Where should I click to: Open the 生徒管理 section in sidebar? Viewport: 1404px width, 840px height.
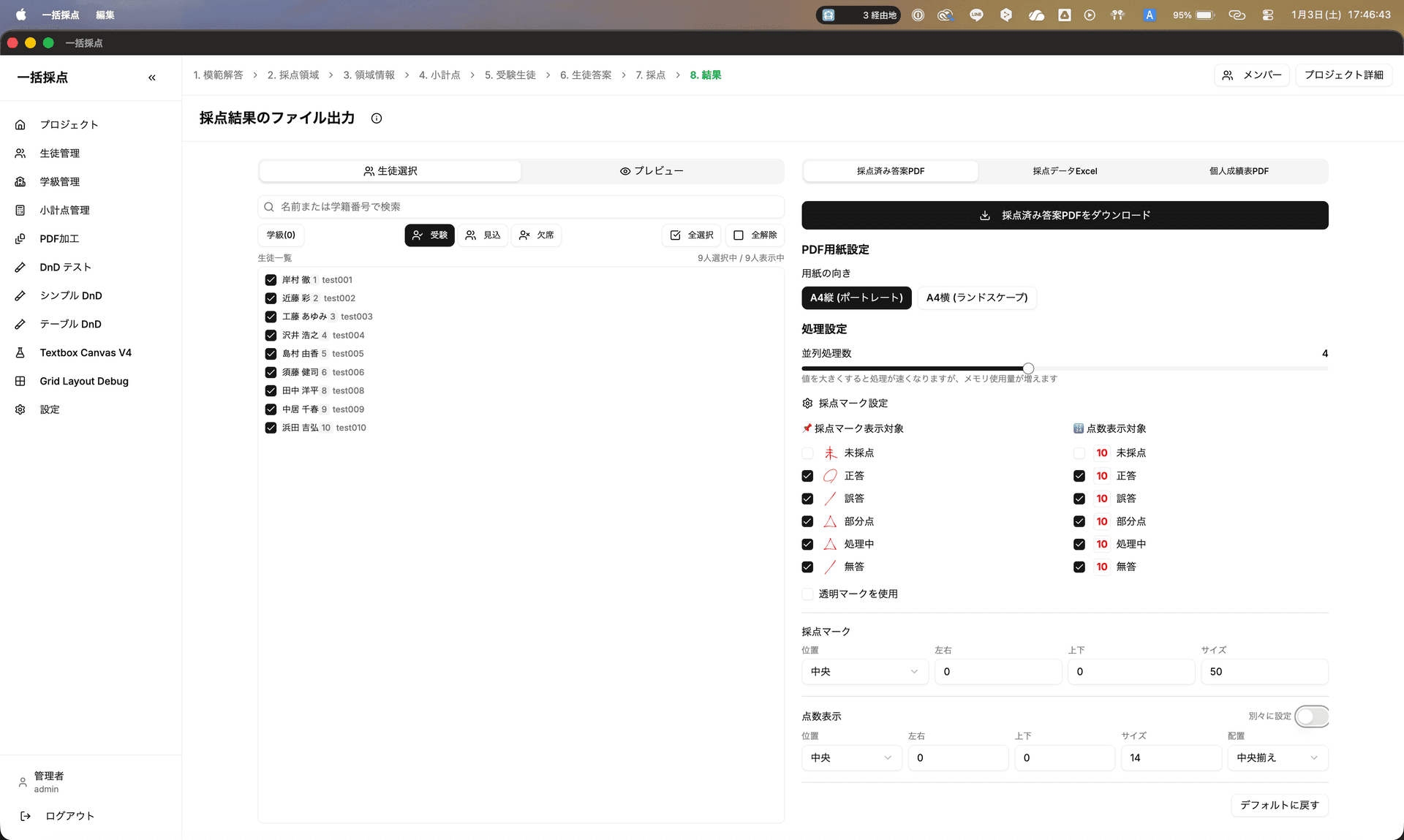(58, 153)
